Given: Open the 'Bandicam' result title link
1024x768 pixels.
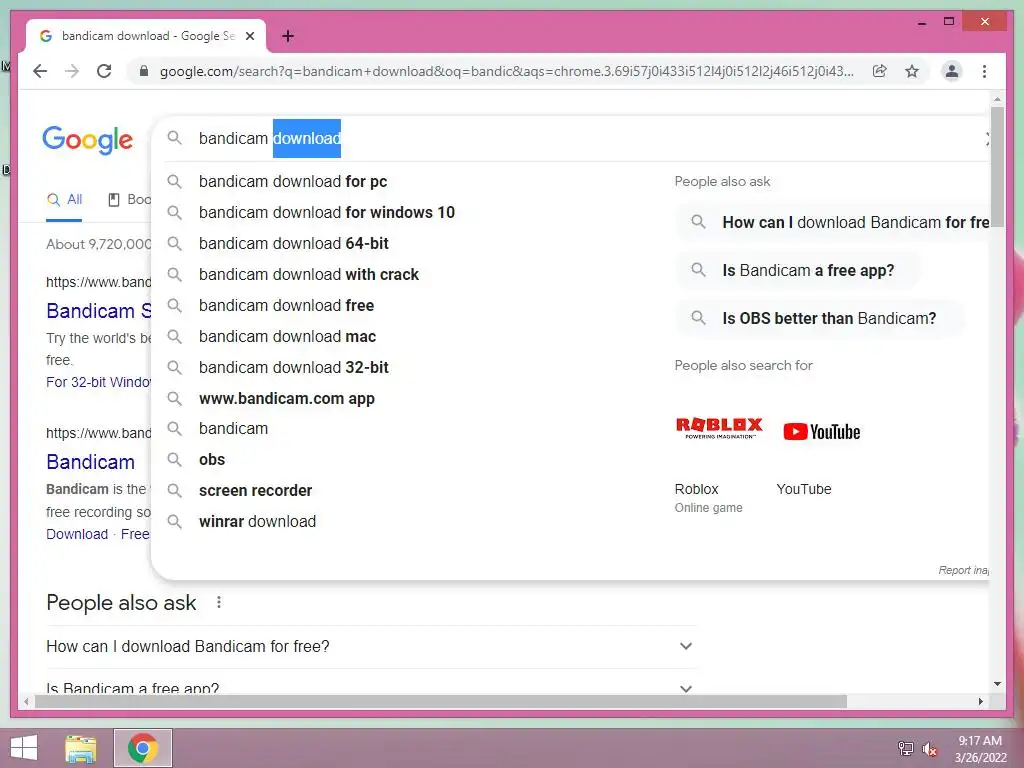Looking at the screenshot, I should tap(90, 462).
